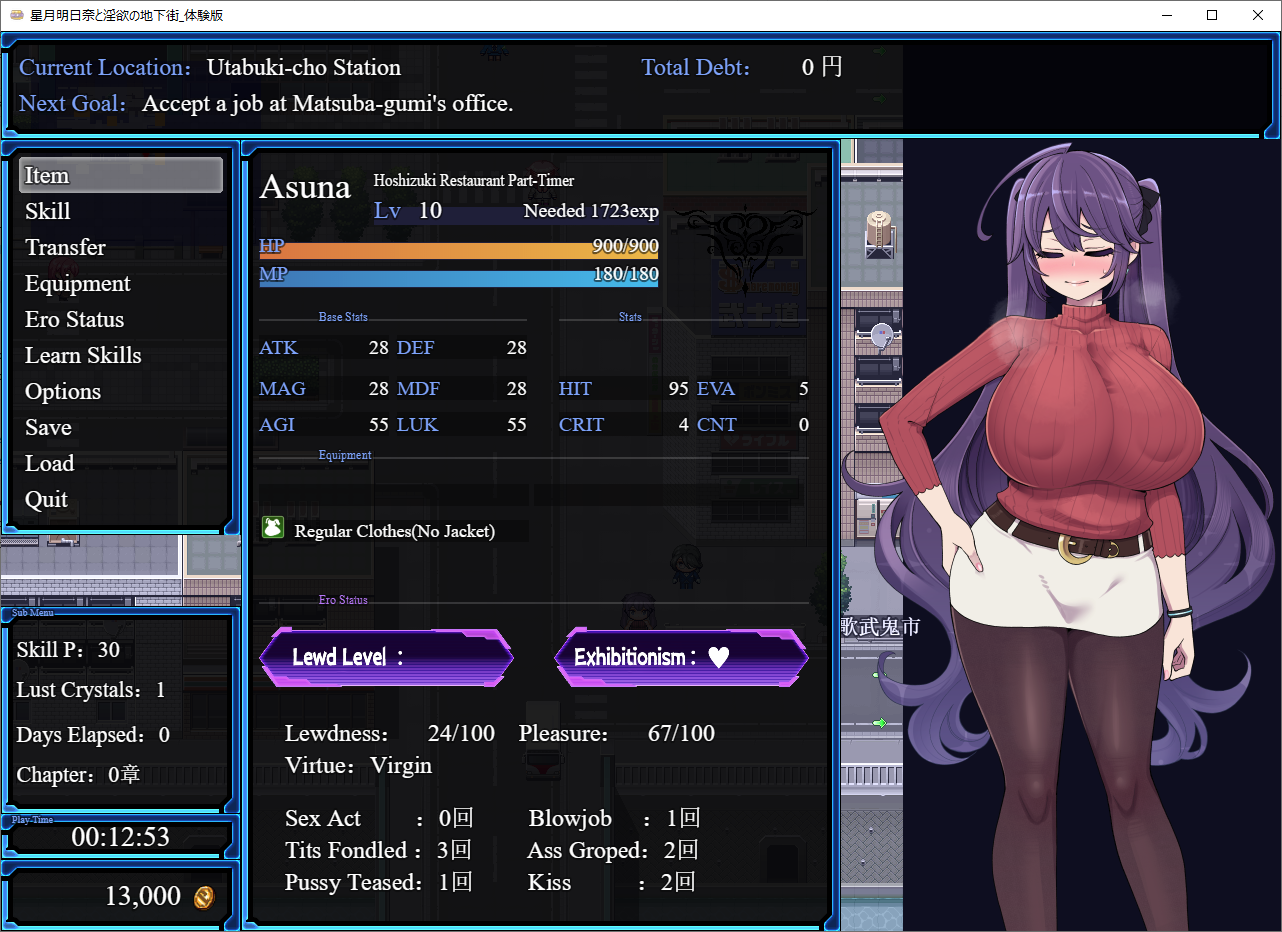The image size is (1282, 932).
Task: Click the orange HP bar
Action: tap(458, 250)
